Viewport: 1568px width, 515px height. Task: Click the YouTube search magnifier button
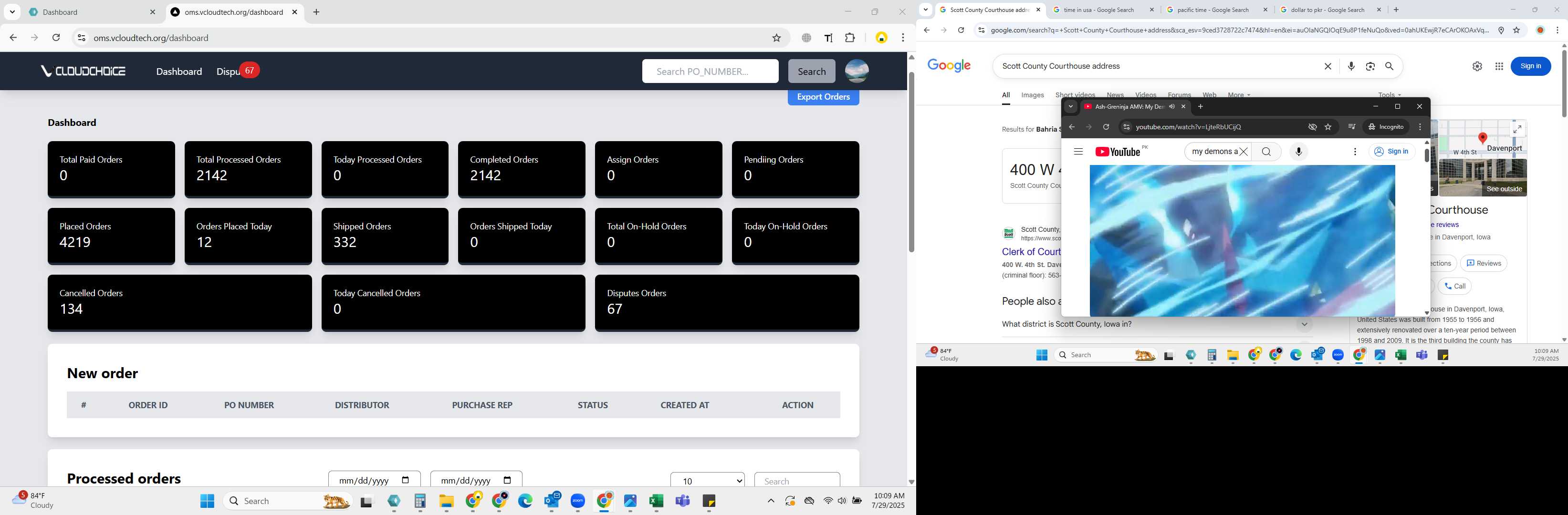[x=1266, y=151]
